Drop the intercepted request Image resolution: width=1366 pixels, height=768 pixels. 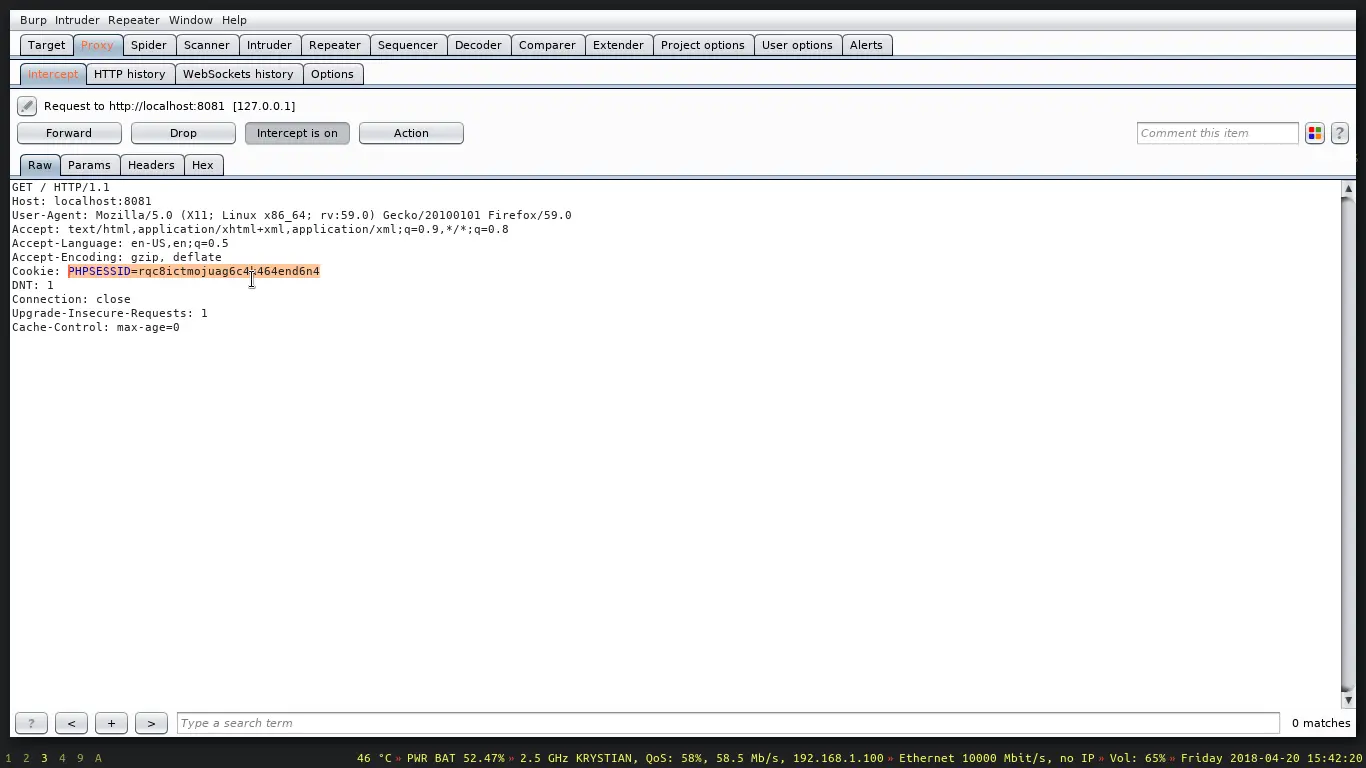(x=183, y=132)
